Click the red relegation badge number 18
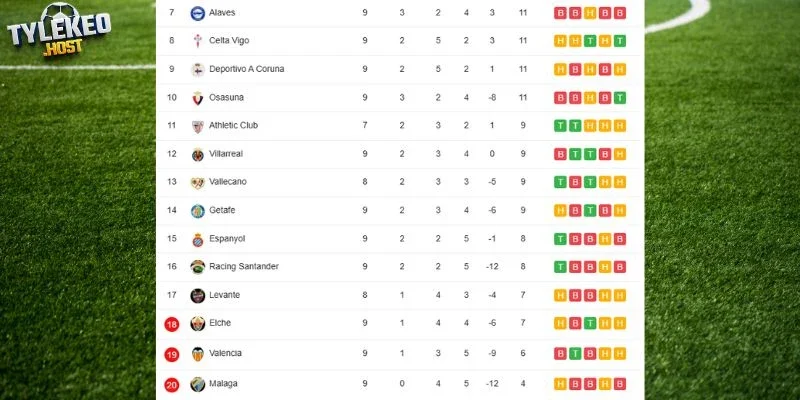The image size is (800, 400). pyautogui.click(x=171, y=324)
